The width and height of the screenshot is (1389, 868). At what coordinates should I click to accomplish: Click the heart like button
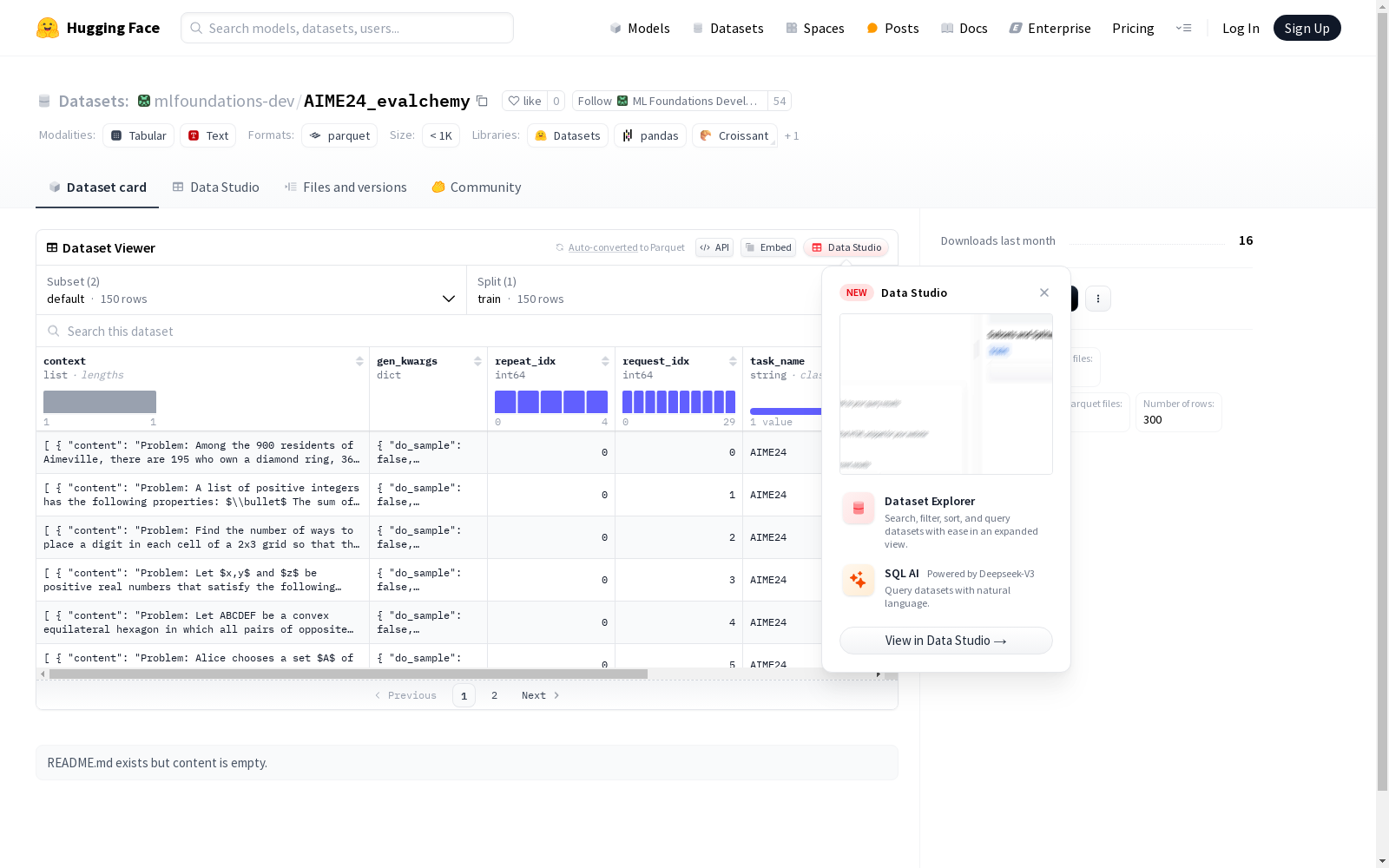[524, 101]
